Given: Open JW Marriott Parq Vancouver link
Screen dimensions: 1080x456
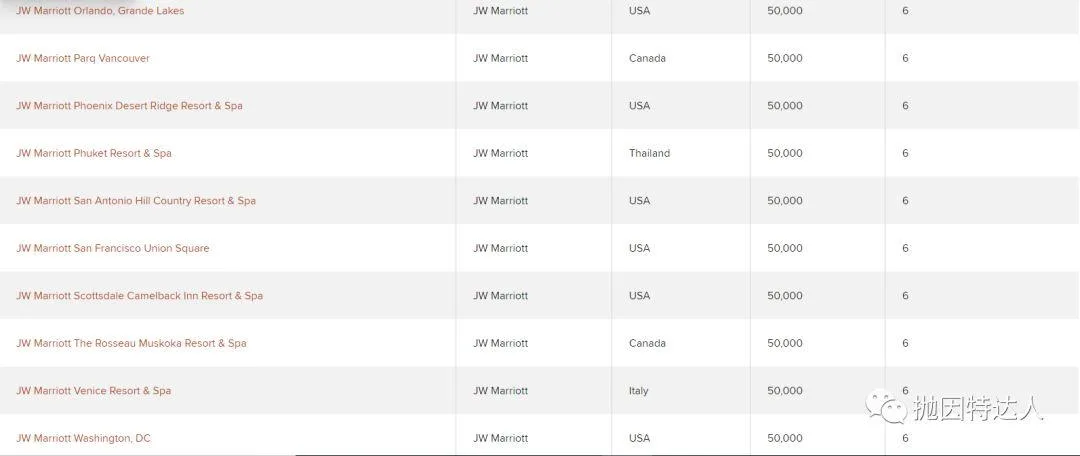Looking at the screenshot, I should tap(83, 59).
